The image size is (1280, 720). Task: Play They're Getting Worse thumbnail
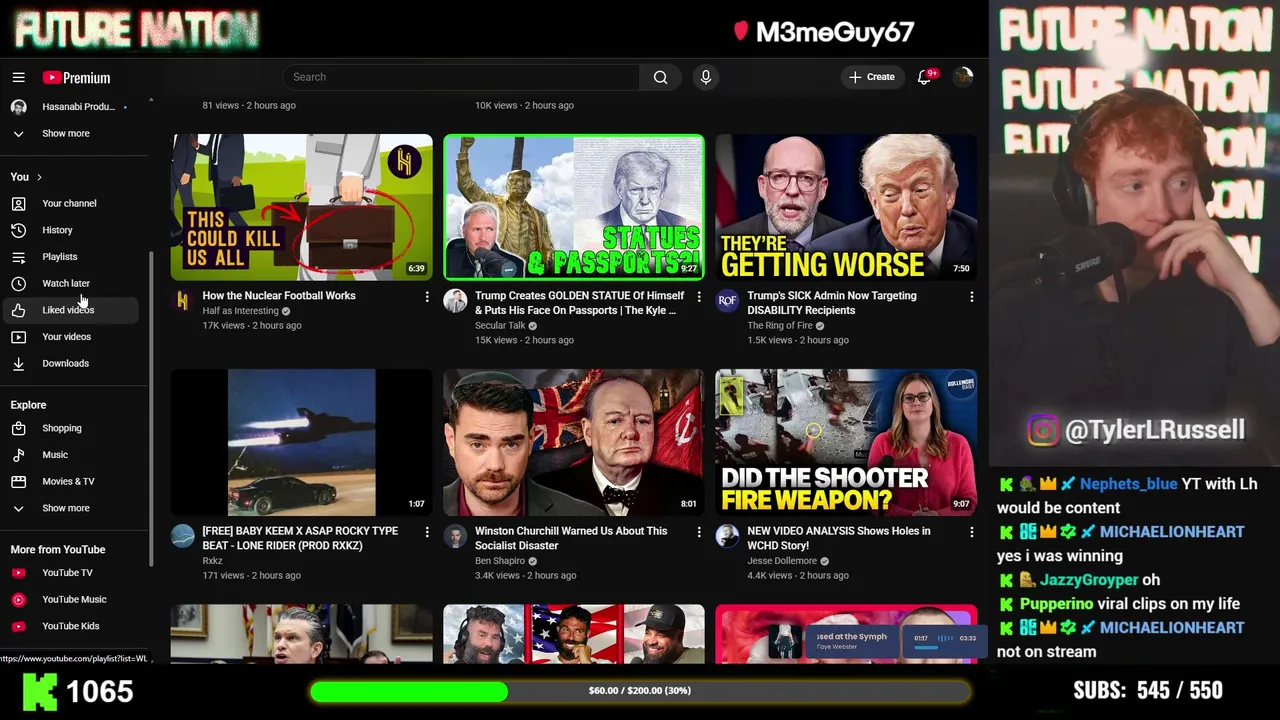(846, 207)
